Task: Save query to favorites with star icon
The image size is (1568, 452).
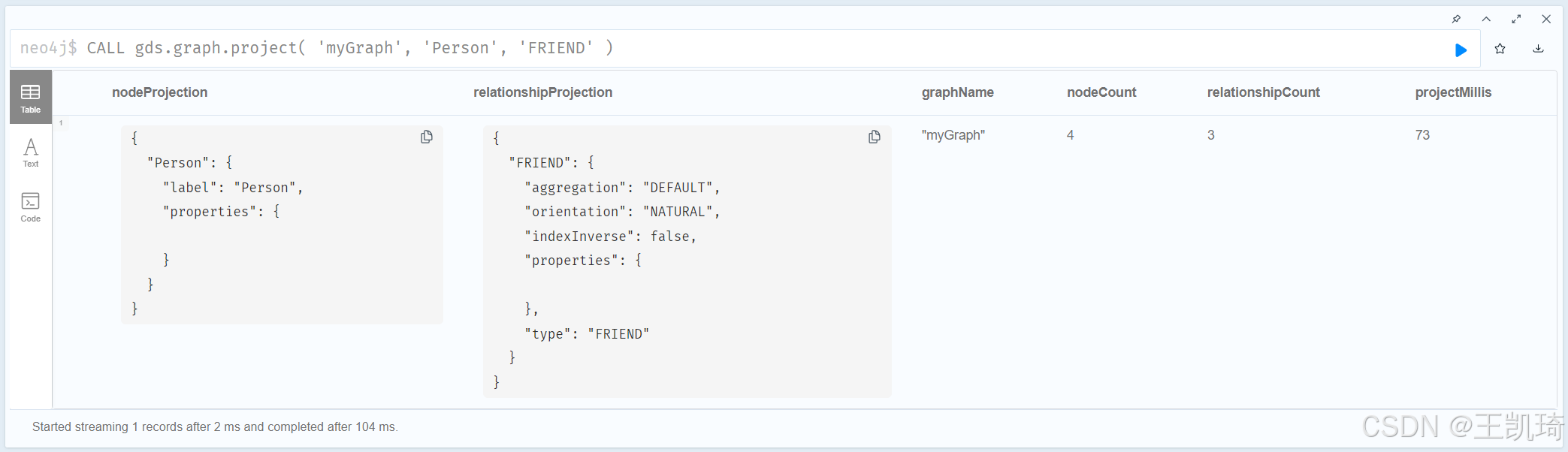Action: [1500, 49]
